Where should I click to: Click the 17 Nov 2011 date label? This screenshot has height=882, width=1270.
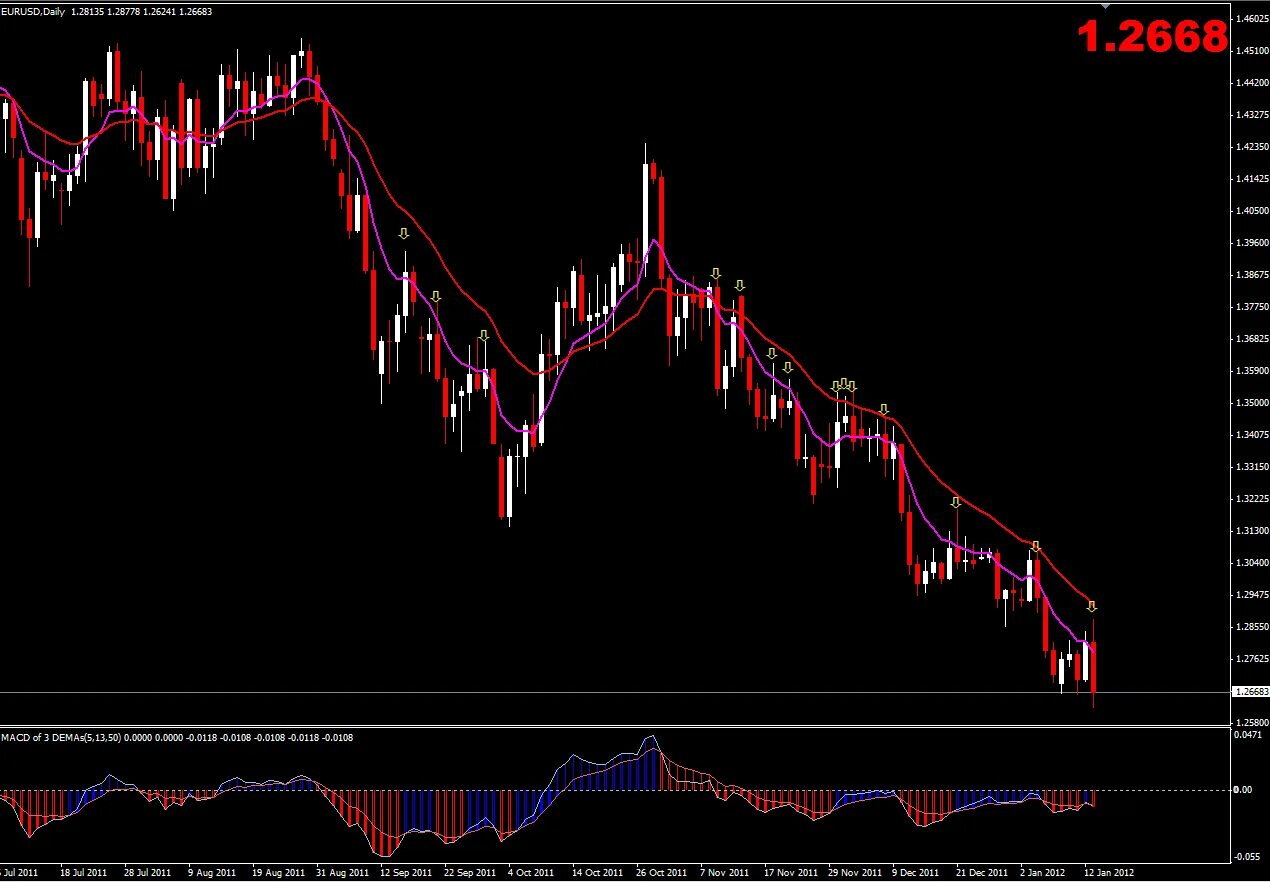(790, 872)
